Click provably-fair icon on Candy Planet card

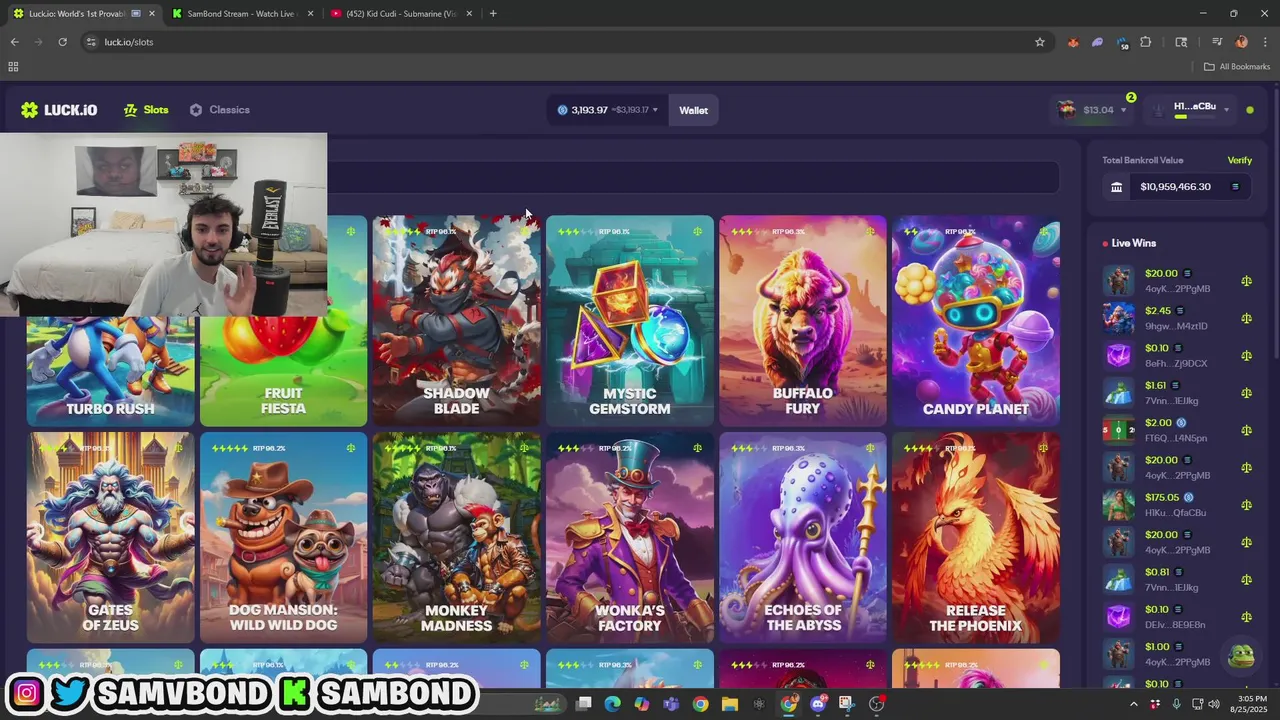1043,232
